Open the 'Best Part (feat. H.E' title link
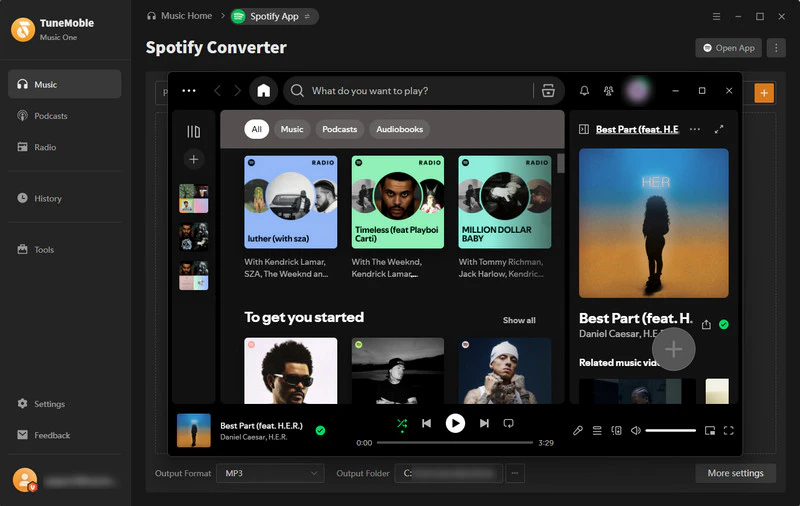This screenshot has width=800, height=506. pos(637,129)
